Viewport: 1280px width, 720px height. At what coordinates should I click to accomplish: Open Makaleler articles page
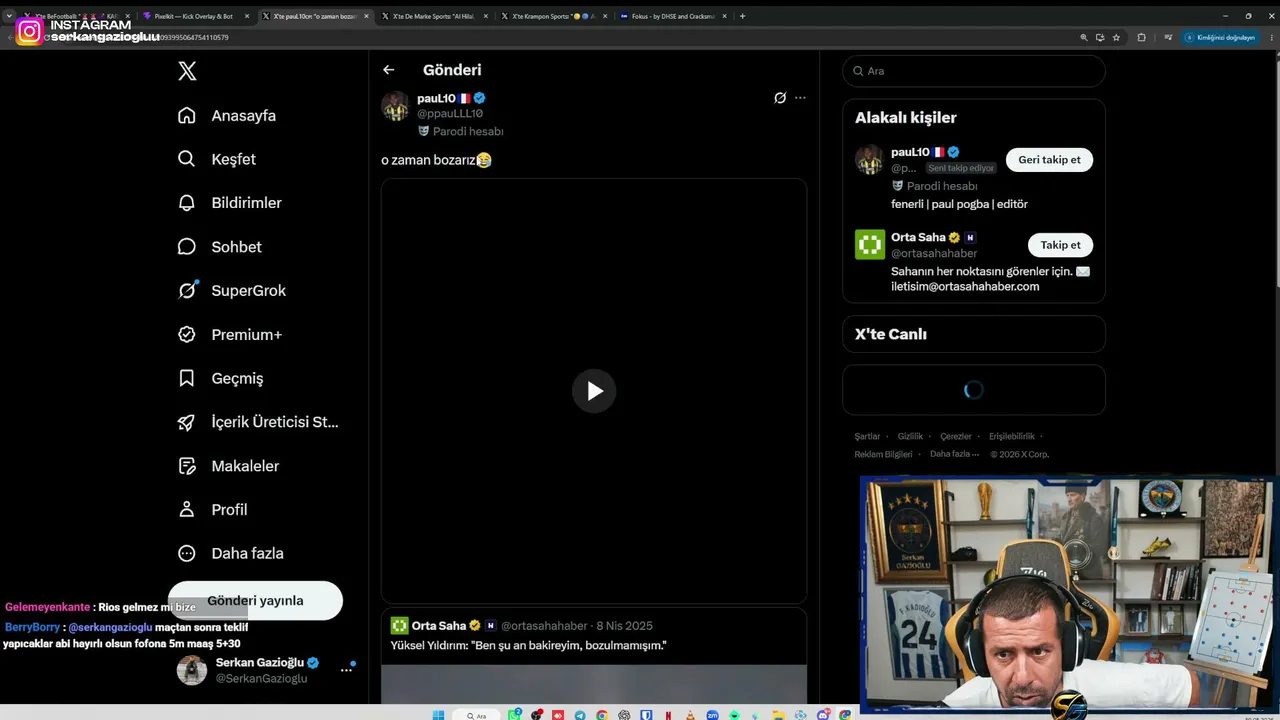[229, 466]
